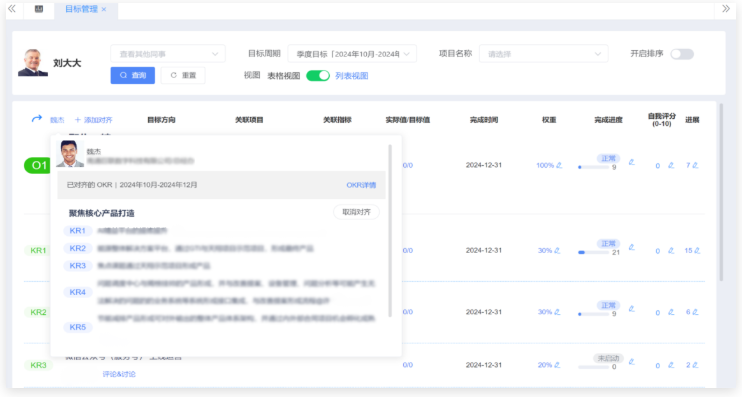The image size is (742, 397).
Task: Click the KR3 row progress bar showing 0
Action: click(x=594, y=367)
